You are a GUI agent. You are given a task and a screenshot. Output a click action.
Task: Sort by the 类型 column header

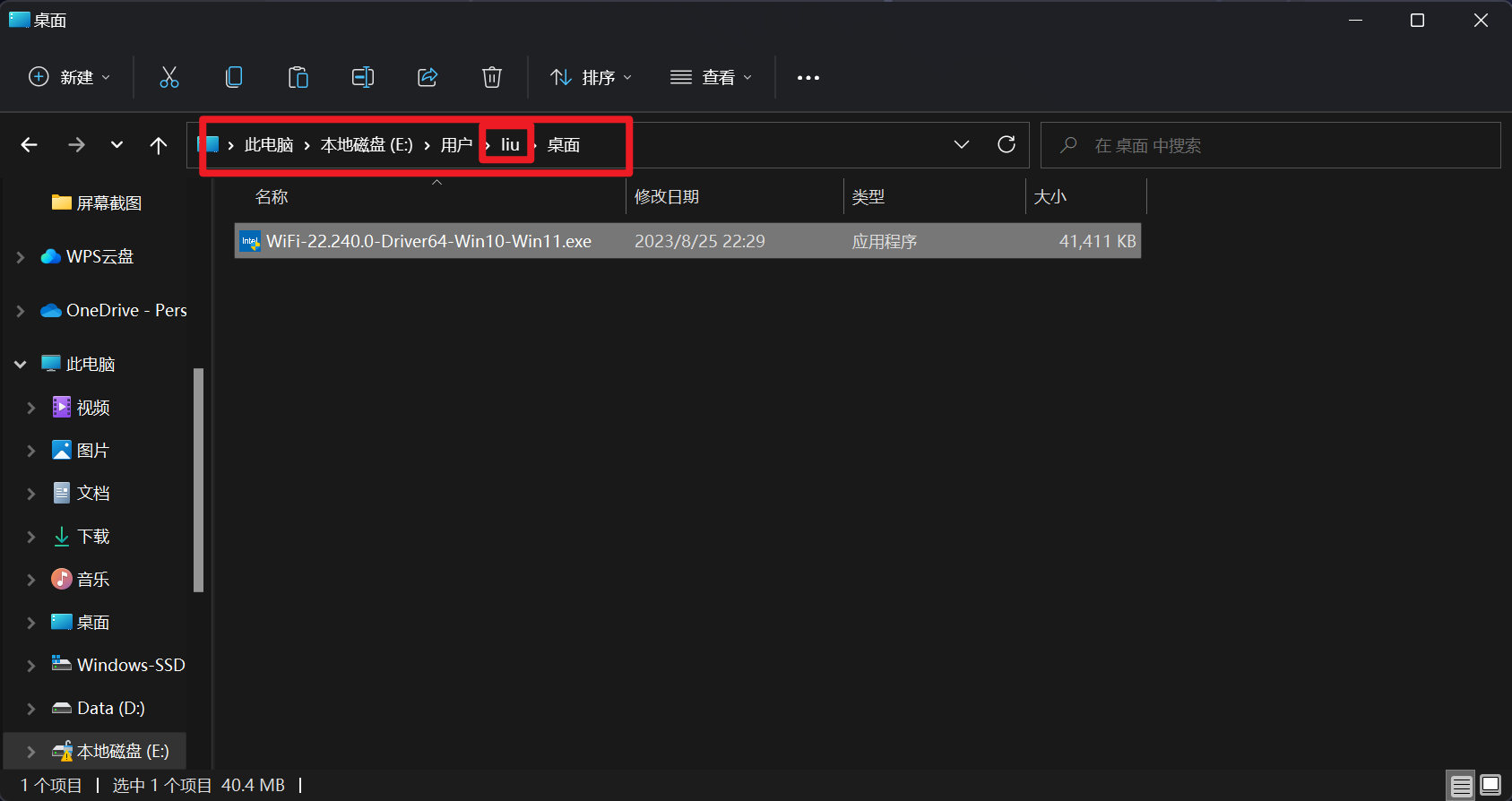pyautogui.click(x=868, y=196)
